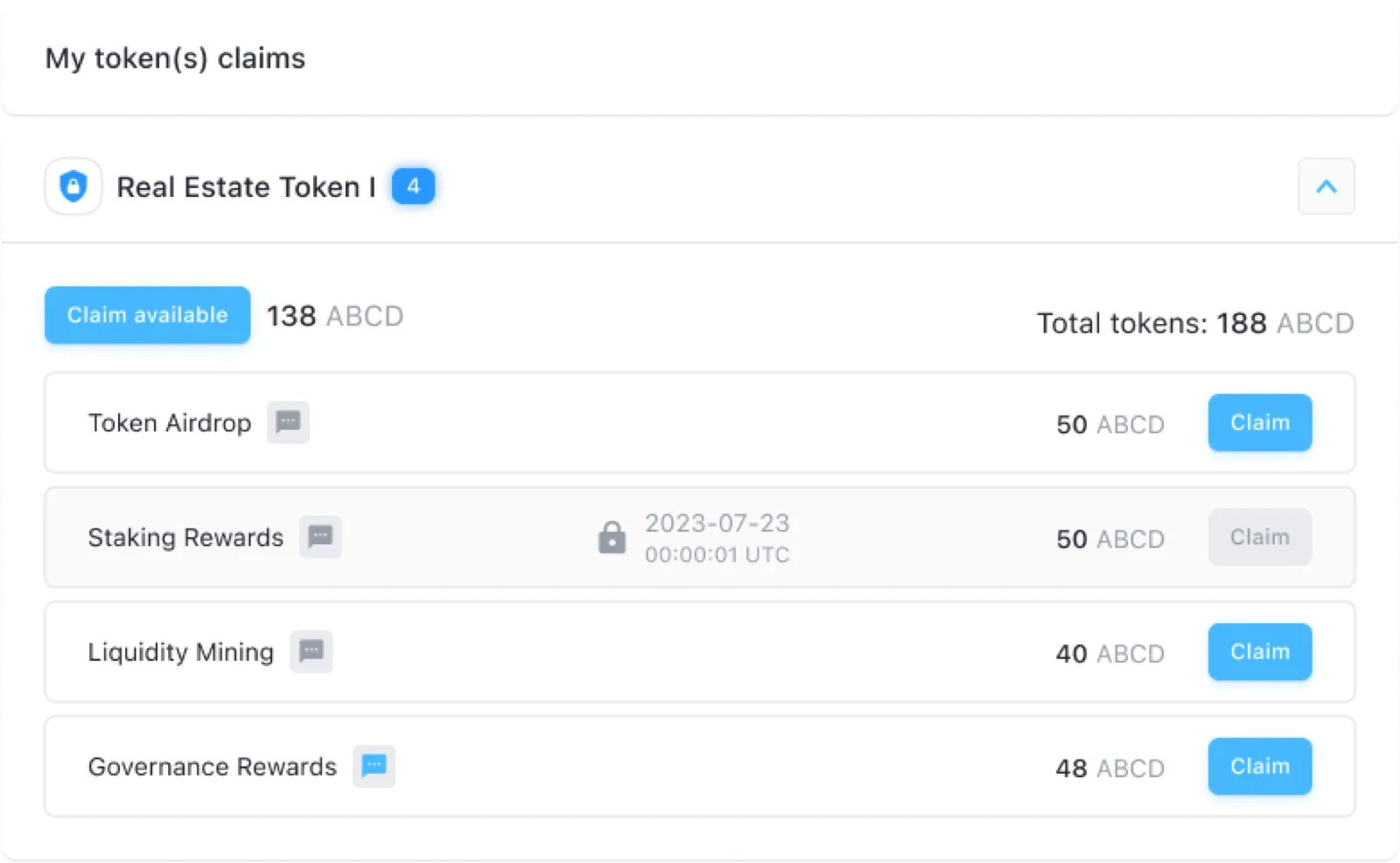Viewport: 1400px width, 863px height.
Task: Click the shield lock token icon
Action: (x=73, y=186)
